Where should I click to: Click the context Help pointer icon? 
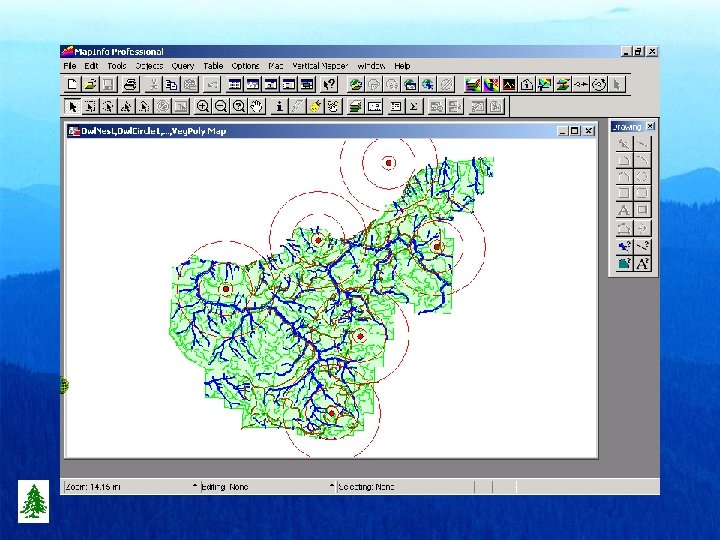[x=328, y=85]
